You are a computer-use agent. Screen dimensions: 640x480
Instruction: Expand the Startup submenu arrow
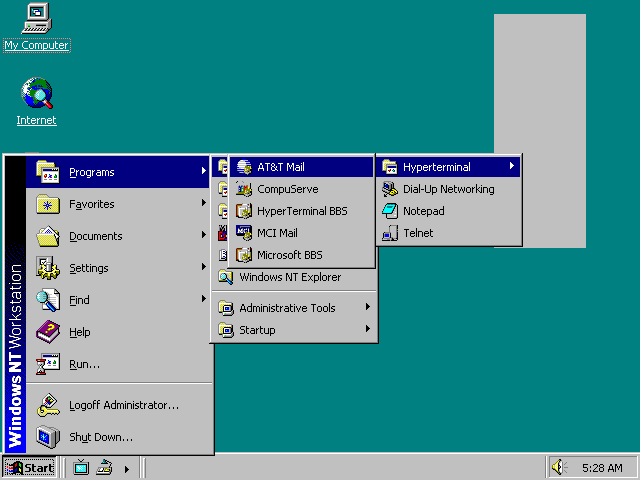click(x=368, y=329)
